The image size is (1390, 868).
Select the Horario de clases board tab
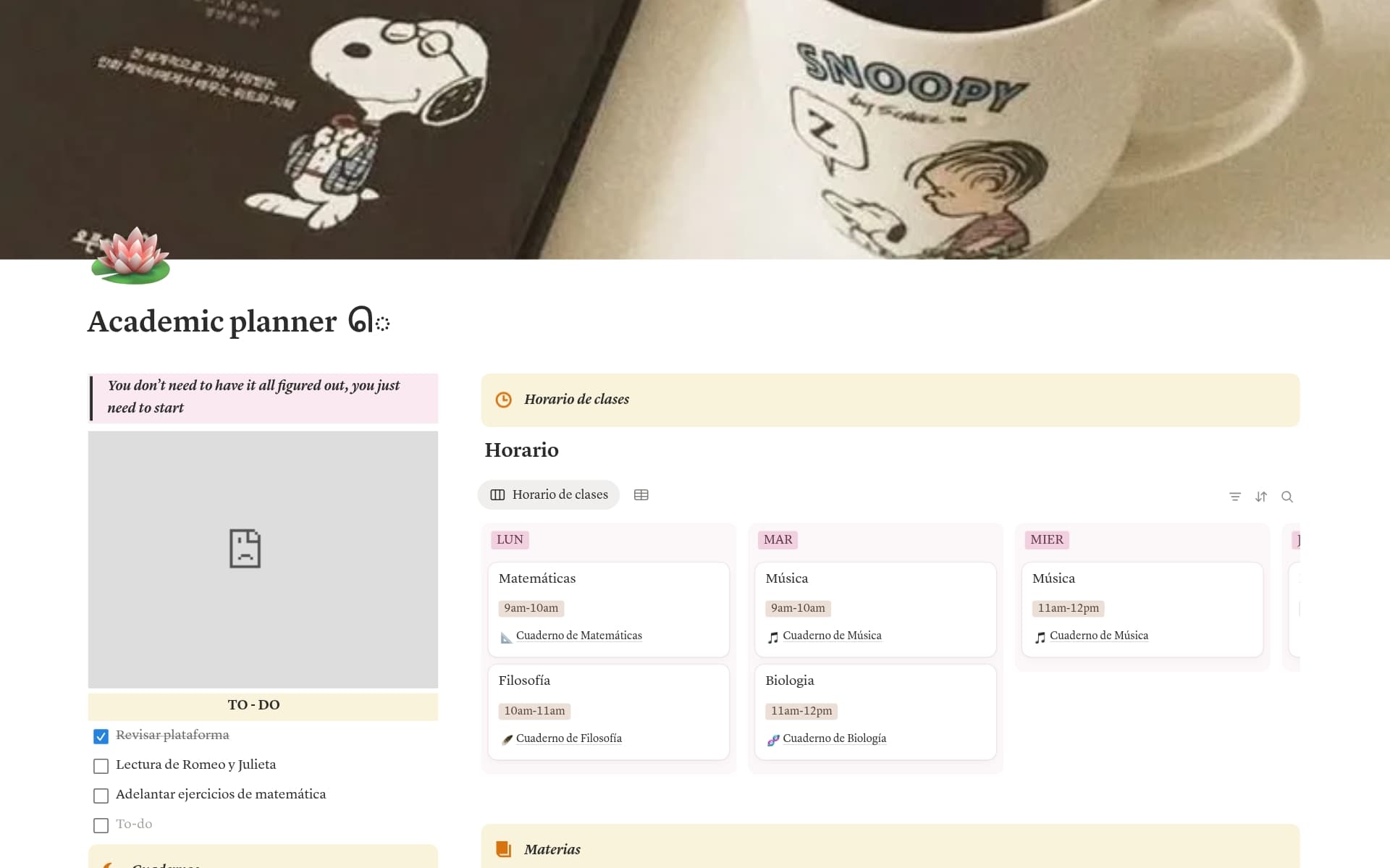[549, 495]
